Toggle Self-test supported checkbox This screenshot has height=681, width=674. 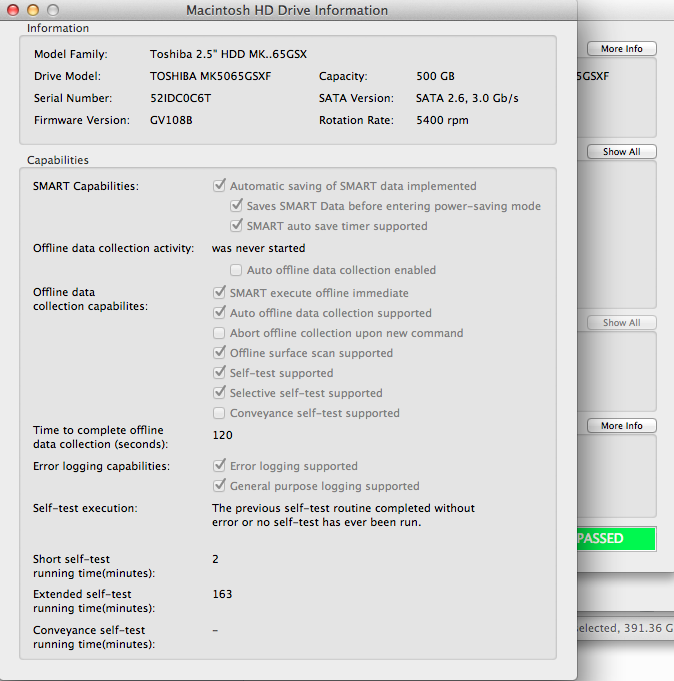pyautogui.click(x=219, y=373)
